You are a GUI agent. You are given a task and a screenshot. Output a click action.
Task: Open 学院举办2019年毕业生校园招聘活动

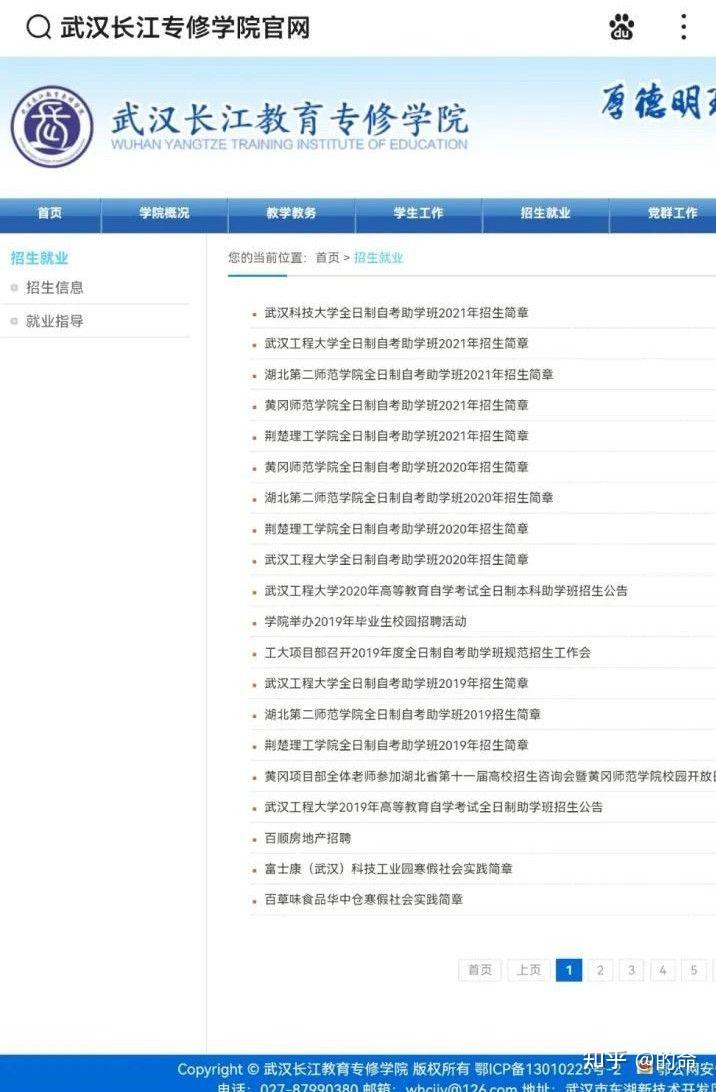pos(365,621)
